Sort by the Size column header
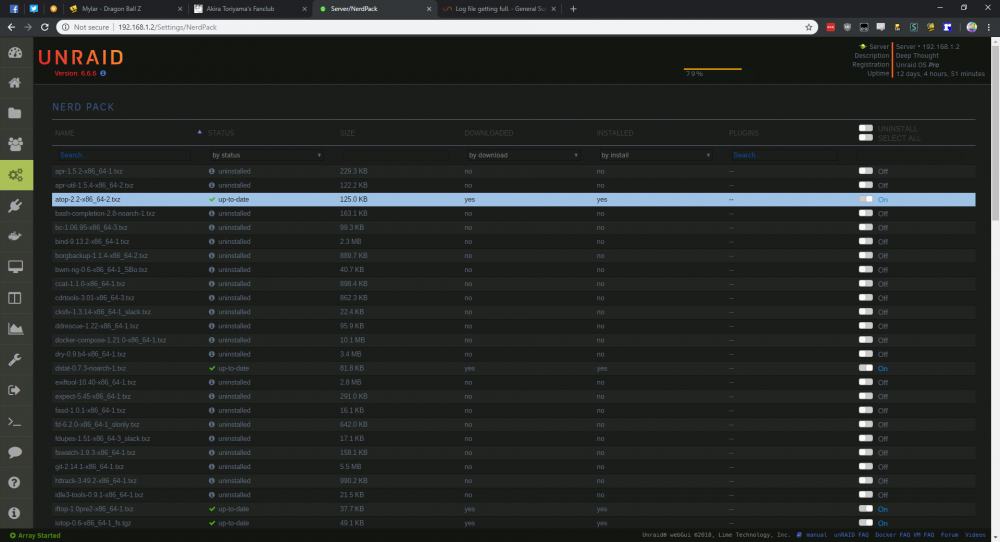 click(x=347, y=133)
